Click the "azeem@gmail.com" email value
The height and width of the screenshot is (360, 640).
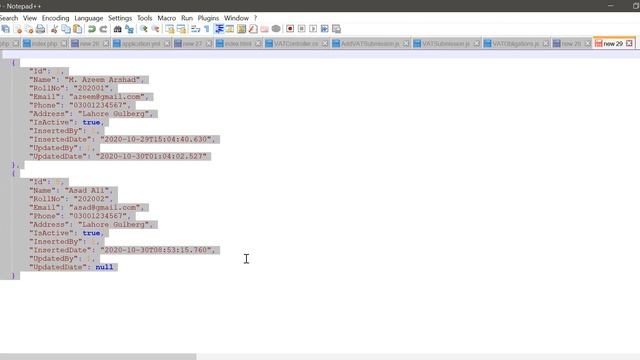(x=107, y=97)
